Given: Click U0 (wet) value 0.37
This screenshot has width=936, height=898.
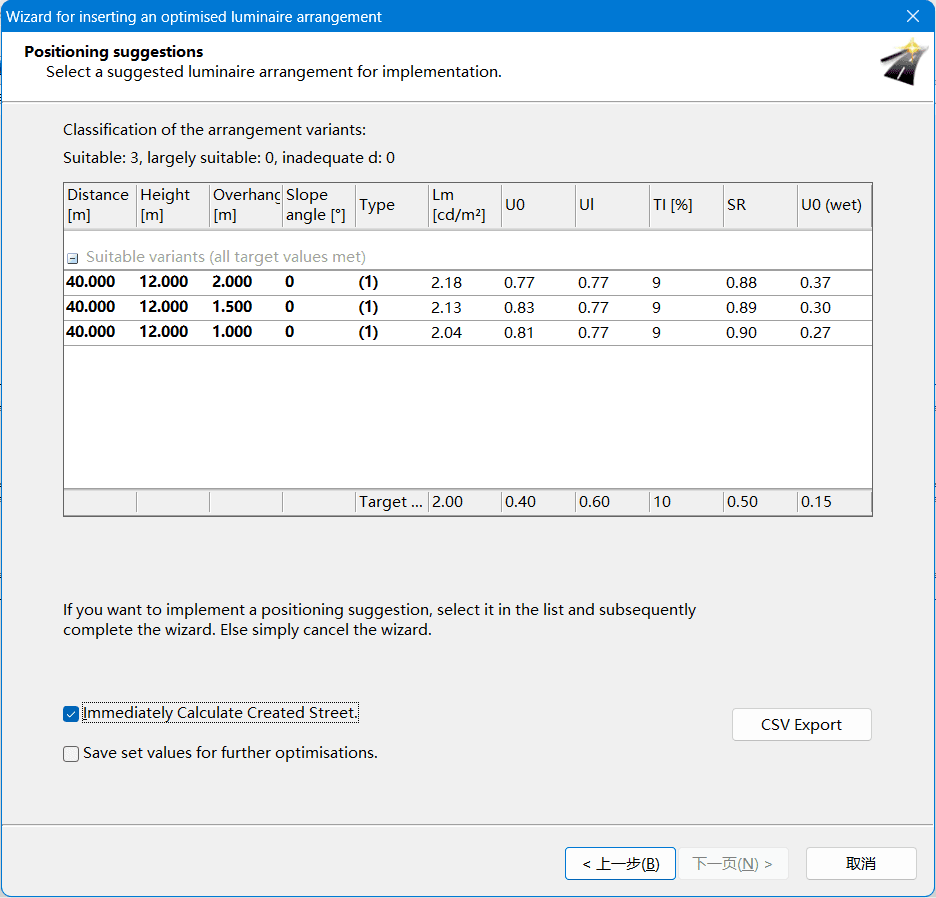Looking at the screenshot, I should (x=815, y=283).
